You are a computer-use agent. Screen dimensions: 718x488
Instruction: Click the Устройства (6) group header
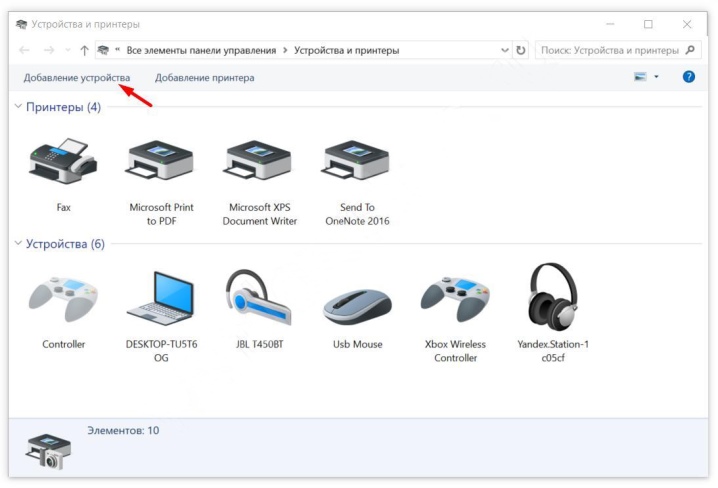[65, 244]
